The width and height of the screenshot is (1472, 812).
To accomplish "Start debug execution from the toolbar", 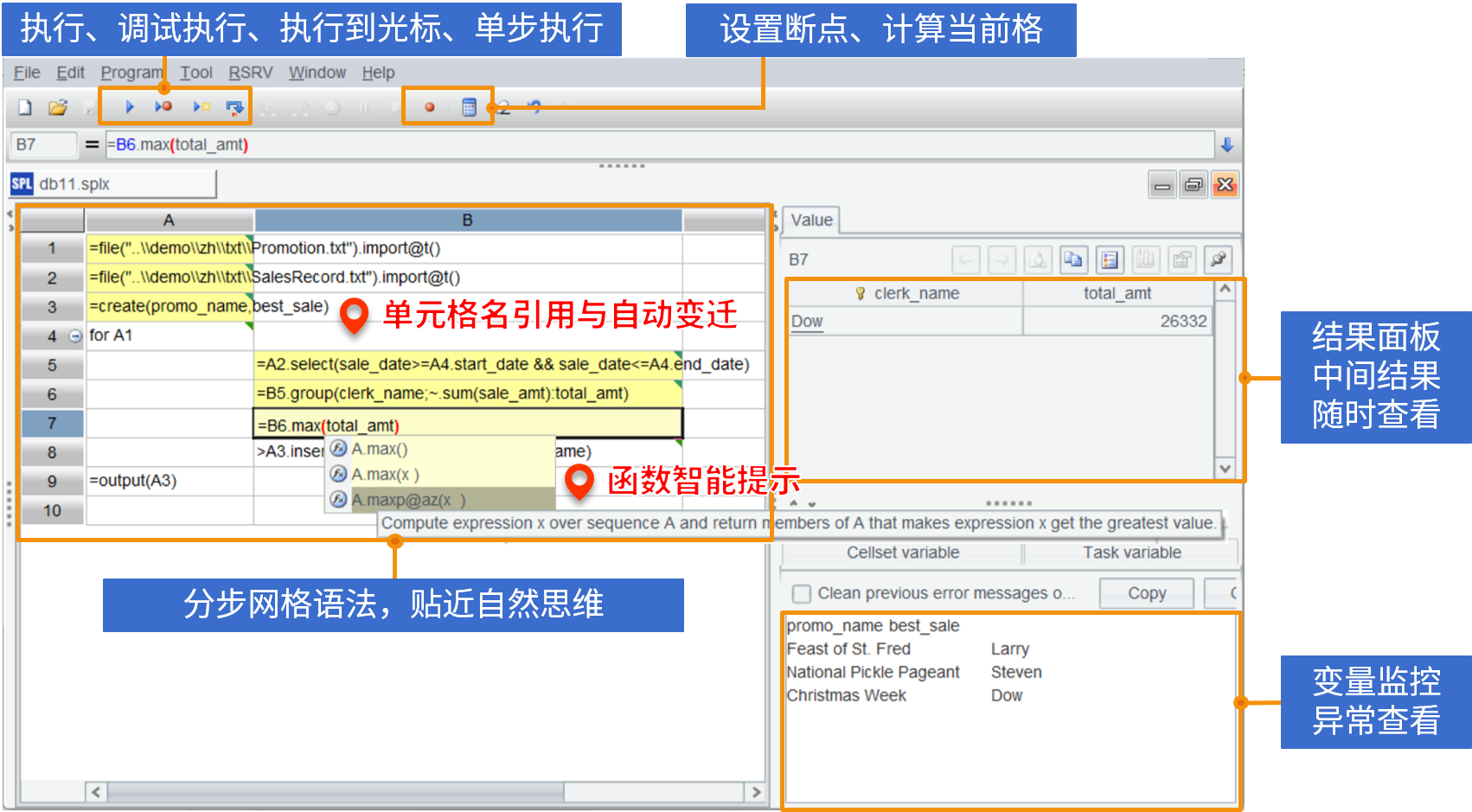I will 163,107.
